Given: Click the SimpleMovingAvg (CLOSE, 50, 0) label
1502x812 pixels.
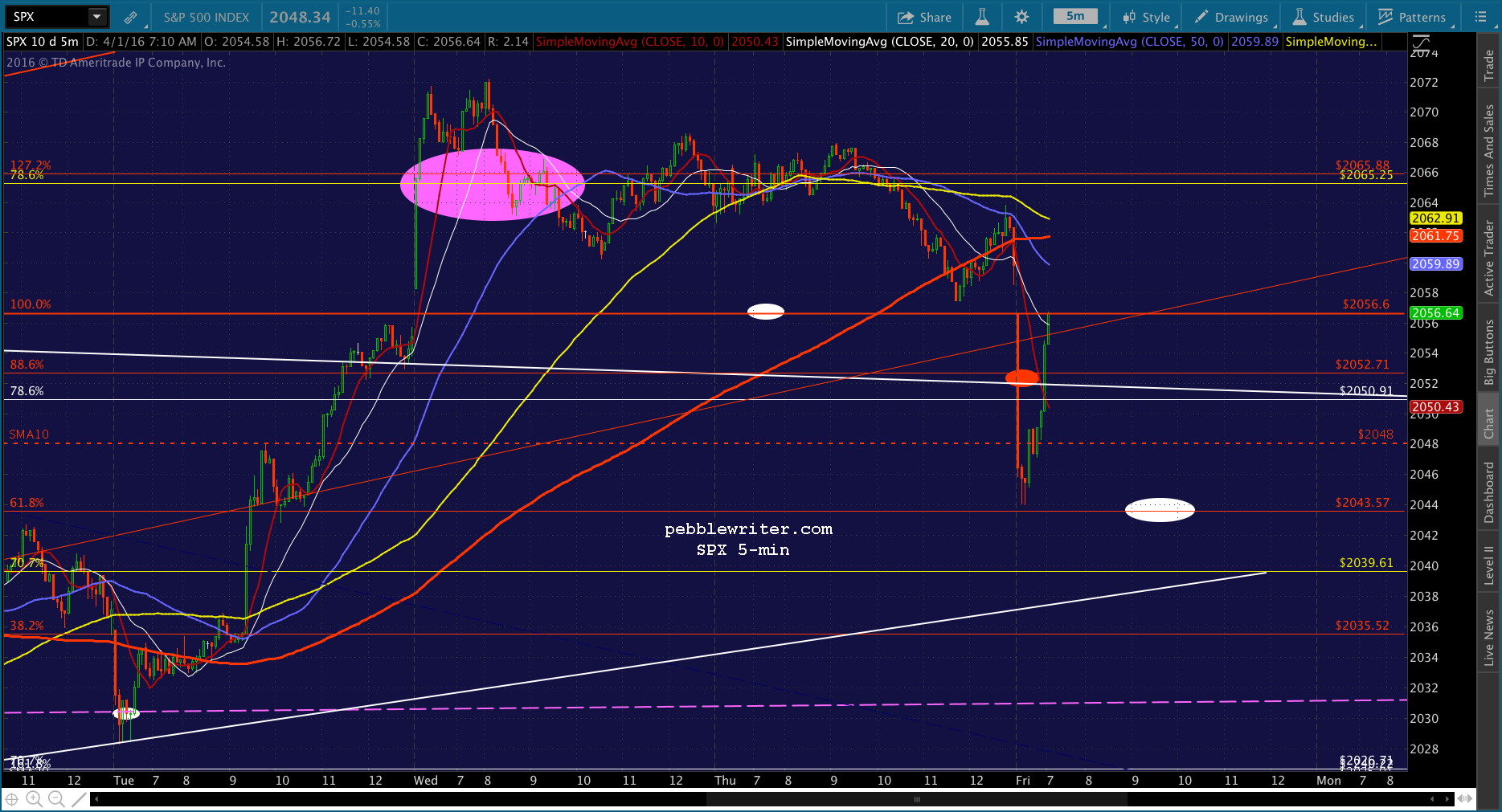Looking at the screenshot, I should [x=1129, y=42].
